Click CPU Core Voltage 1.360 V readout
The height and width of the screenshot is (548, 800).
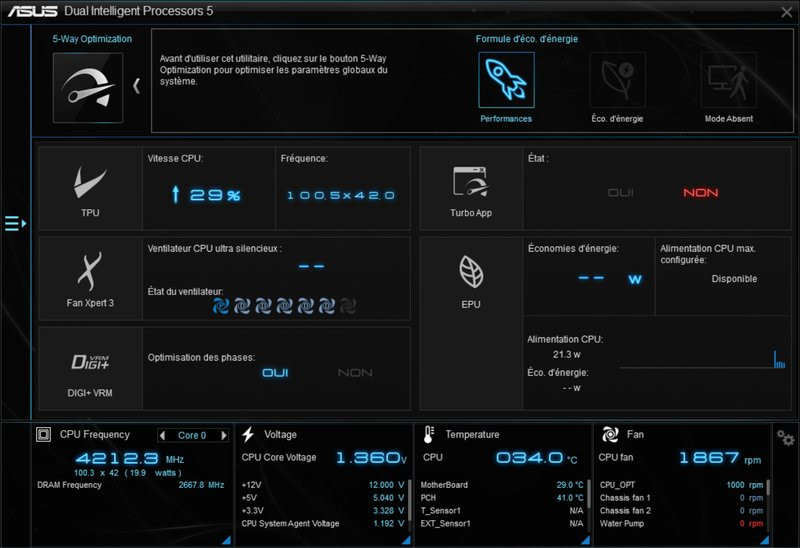371,458
